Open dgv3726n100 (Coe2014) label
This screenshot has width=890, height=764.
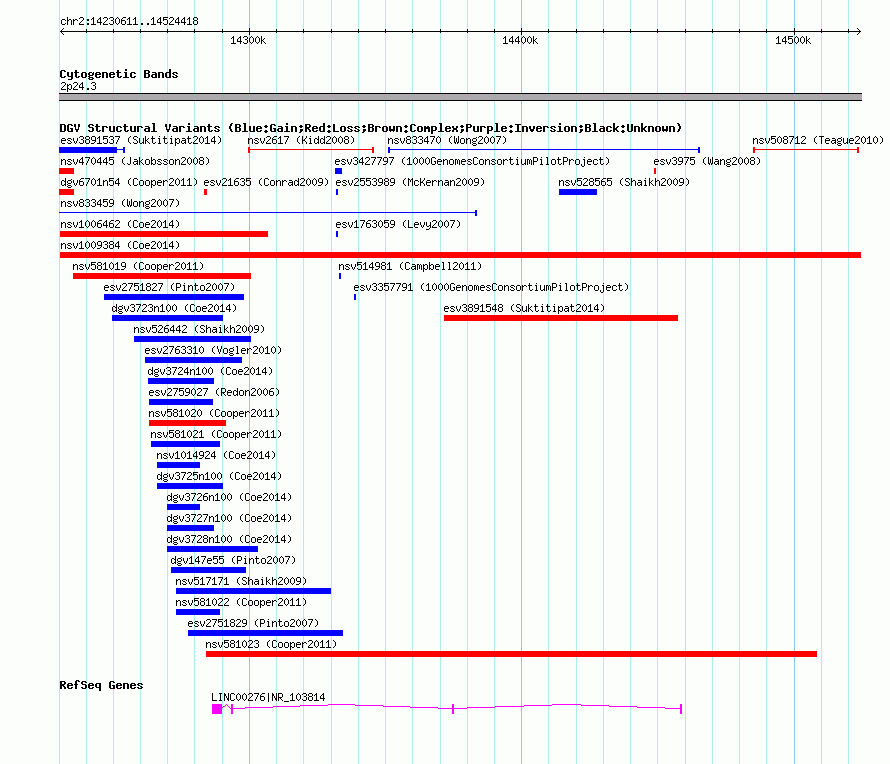tap(229, 497)
